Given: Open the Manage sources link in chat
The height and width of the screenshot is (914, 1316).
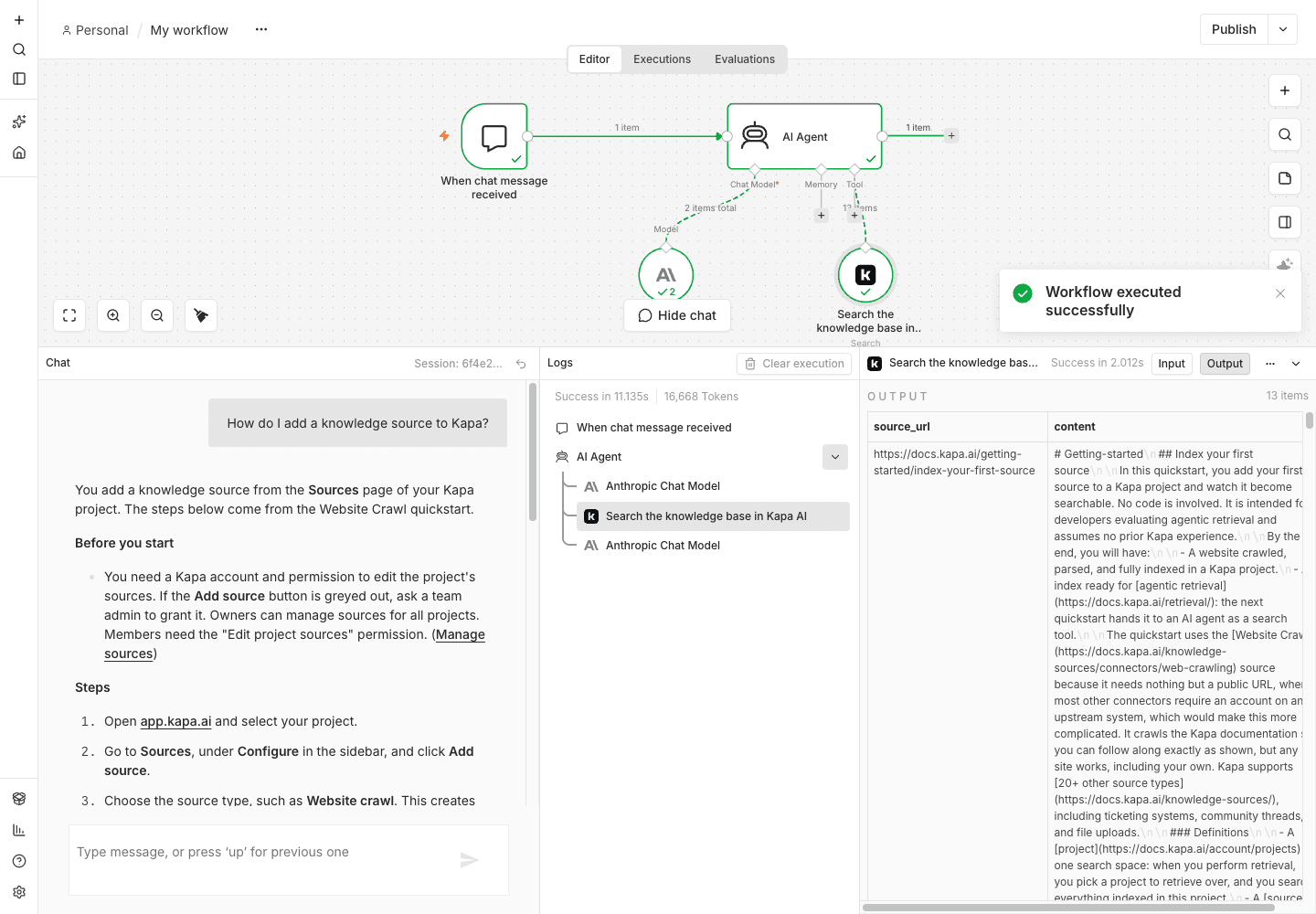Looking at the screenshot, I should pyautogui.click(x=460, y=634).
